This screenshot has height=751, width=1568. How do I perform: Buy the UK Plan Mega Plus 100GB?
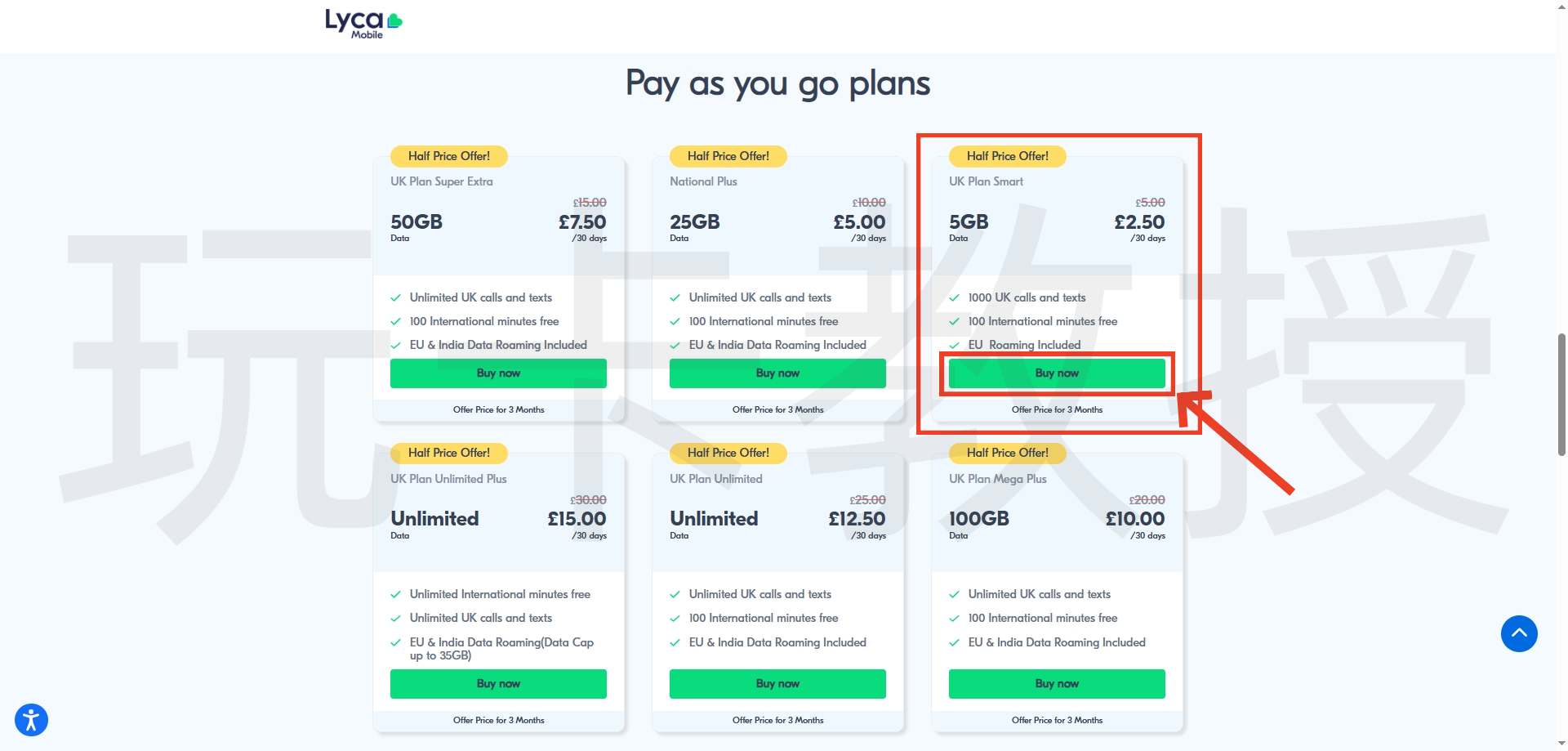pyautogui.click(x=1057, y=684)
